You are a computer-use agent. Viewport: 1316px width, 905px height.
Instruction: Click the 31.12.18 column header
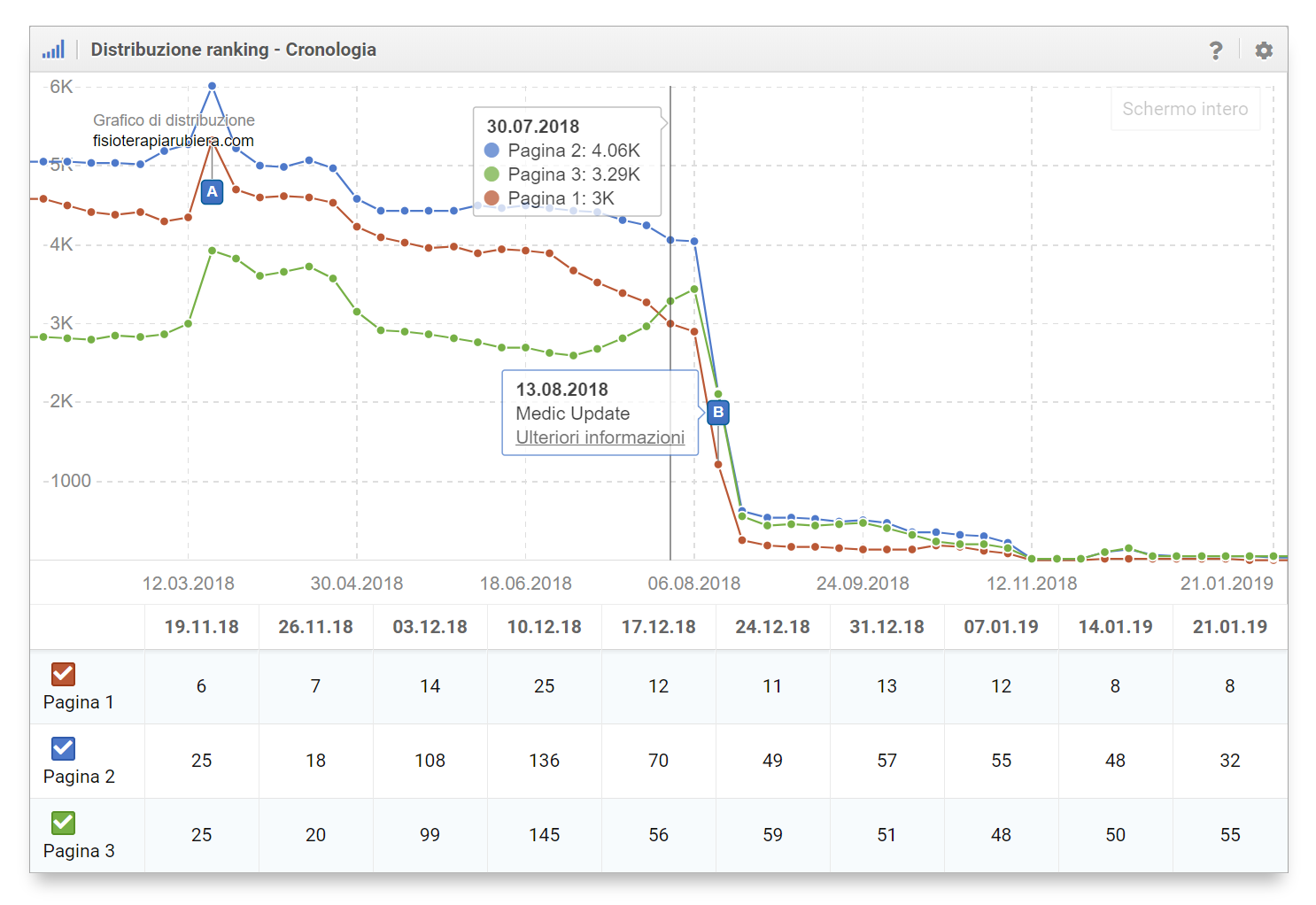click(887, 627)
